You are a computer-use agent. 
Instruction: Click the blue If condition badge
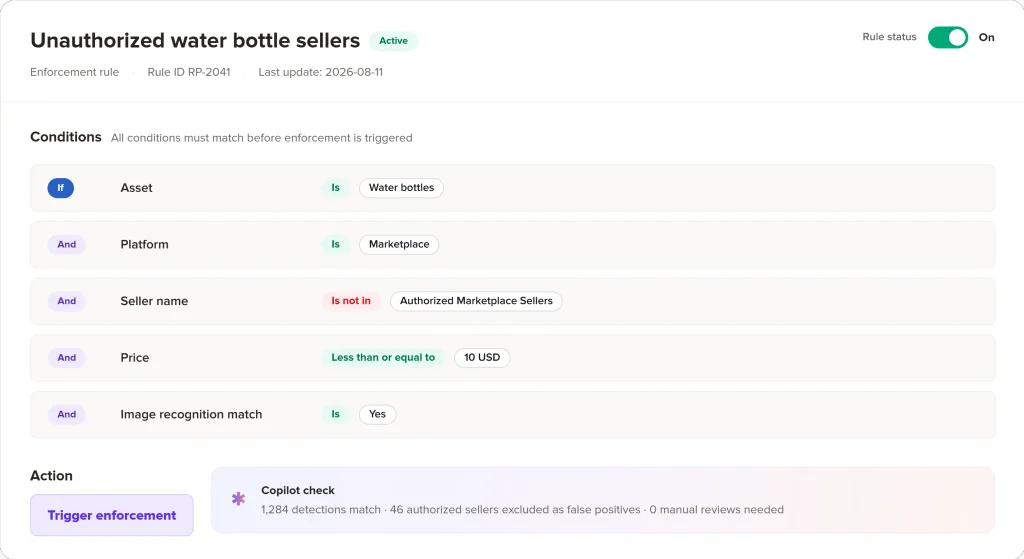[61, 188]
